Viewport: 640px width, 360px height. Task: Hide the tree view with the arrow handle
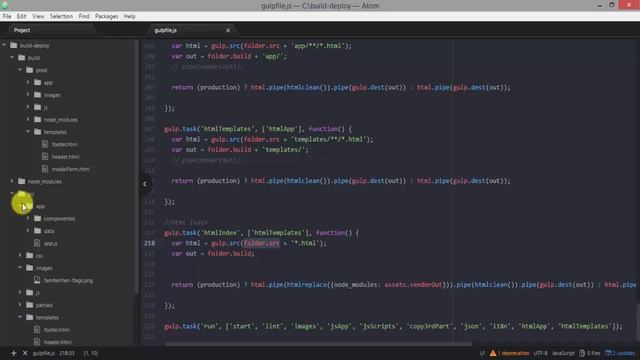145,184
